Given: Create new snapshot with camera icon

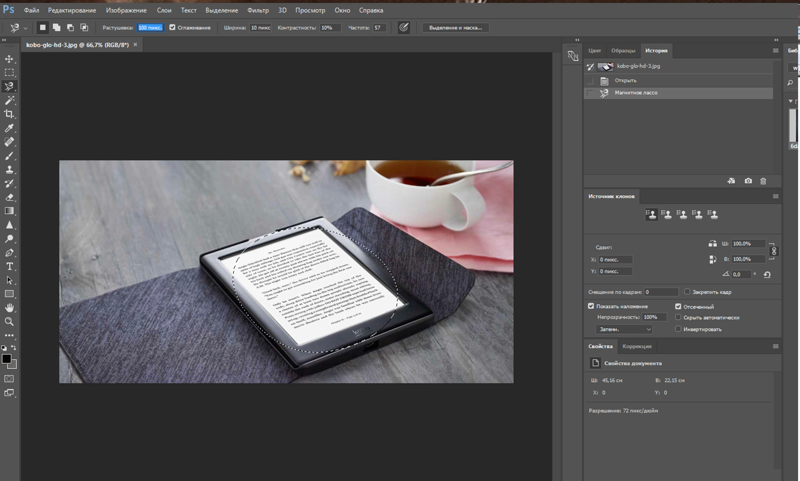Looking at the screenshot, I should pos(747,181).
